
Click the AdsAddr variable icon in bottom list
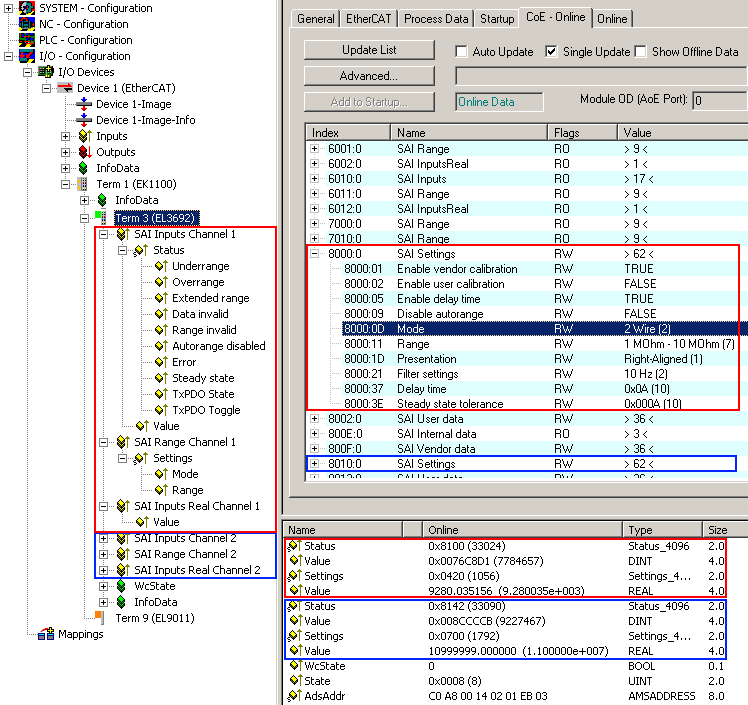coord(294,696)
